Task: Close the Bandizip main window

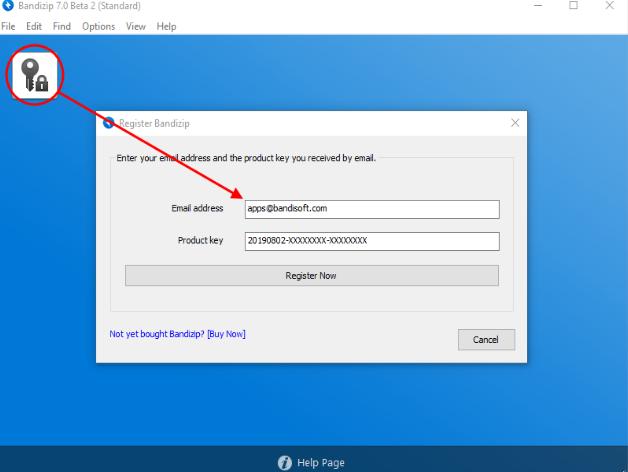Action: (x=610, y=6)
